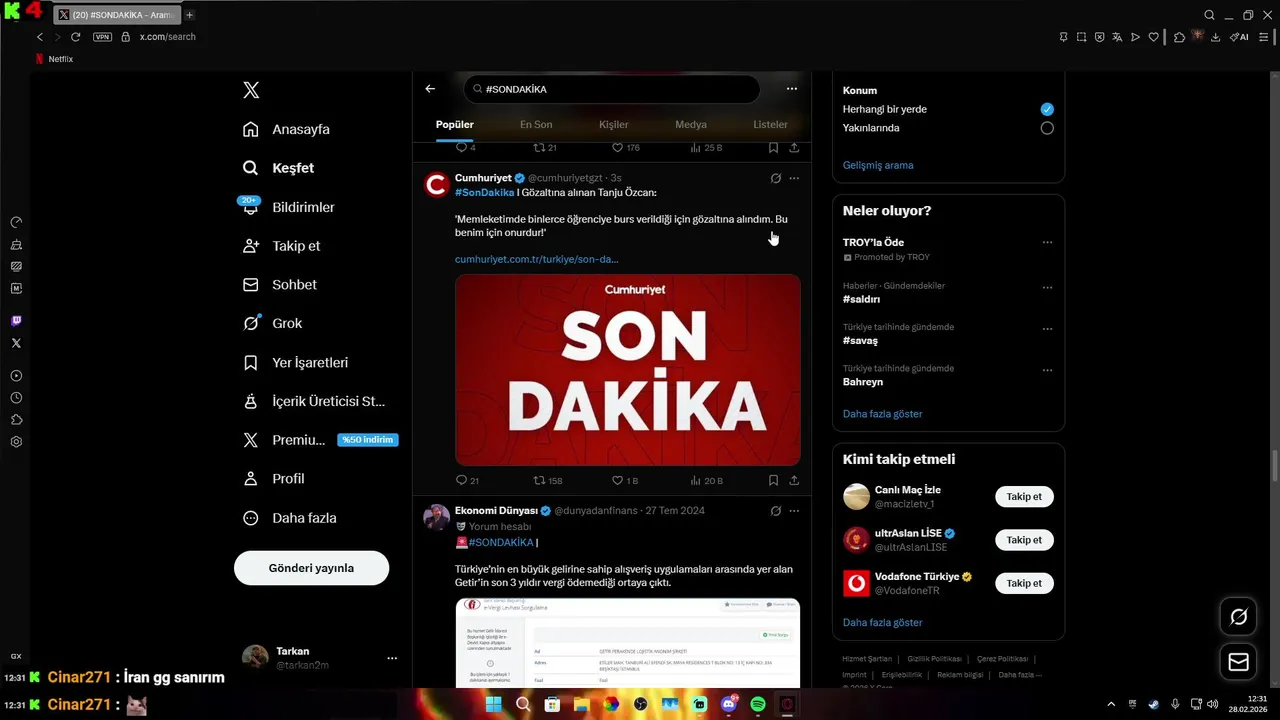Open OBS Studio from the taskbar

pyautogui.click(x=640, y=704)
